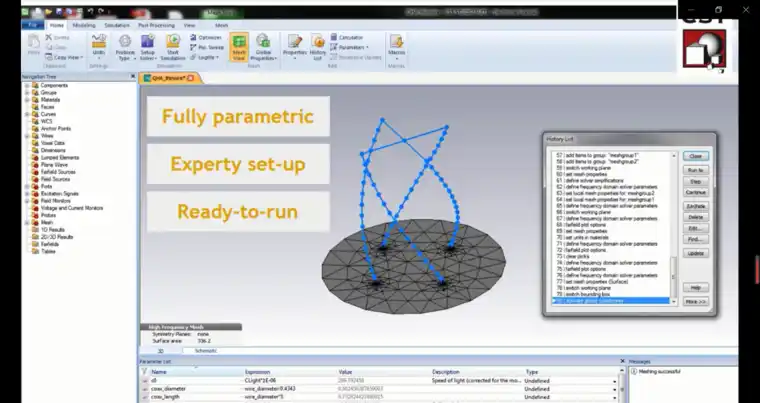Expand the Components tree node
This screenshot has height=403, width=760.
click(x=27, y=85)
